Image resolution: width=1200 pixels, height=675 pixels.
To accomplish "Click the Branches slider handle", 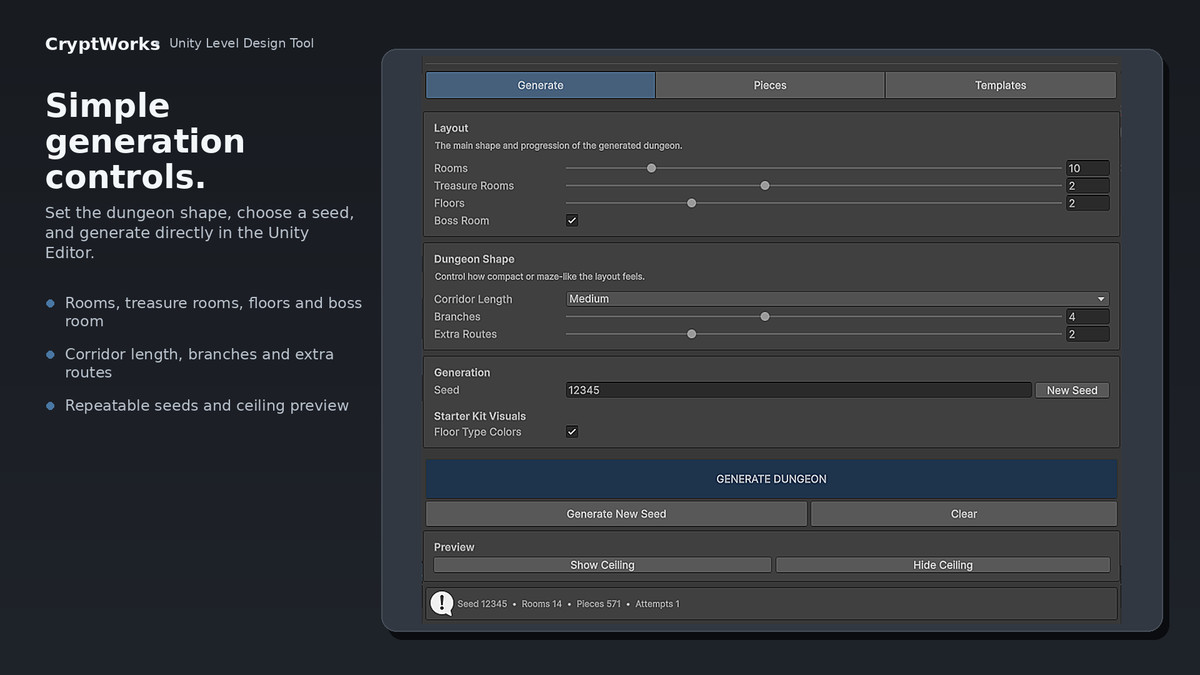I will [765, 316].
